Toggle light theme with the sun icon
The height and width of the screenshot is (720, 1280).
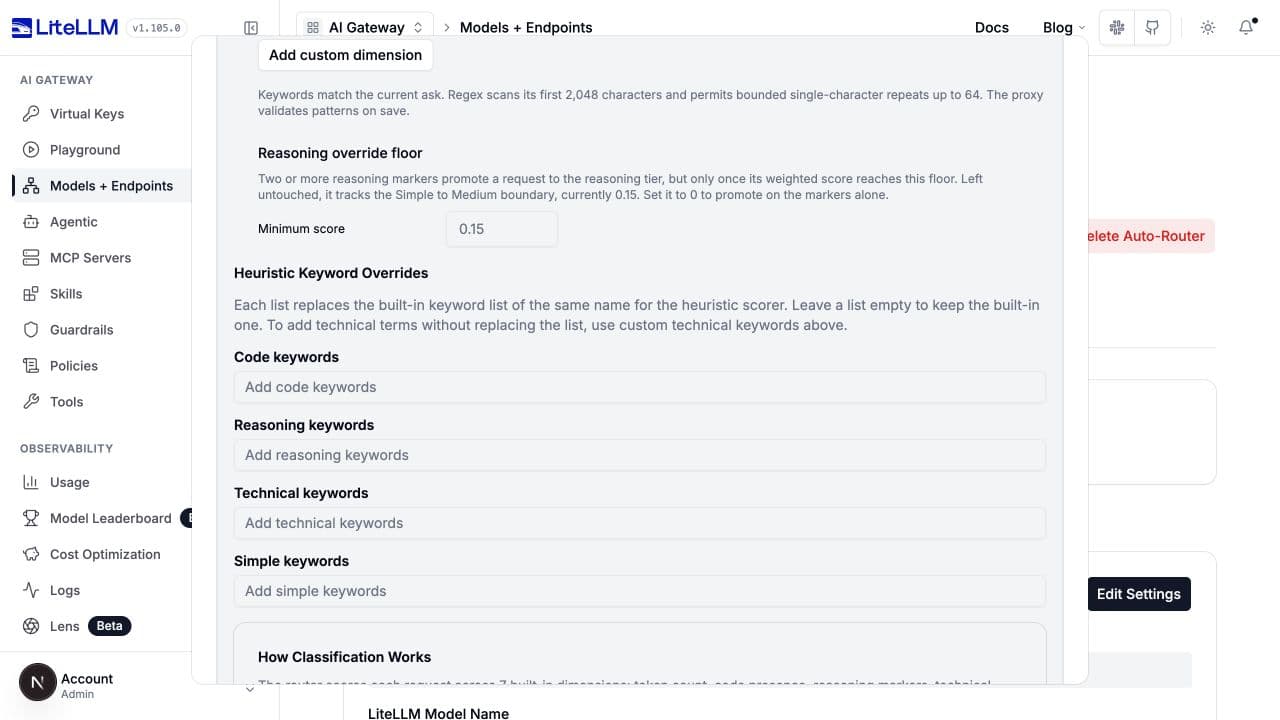tap(1208, 28)
